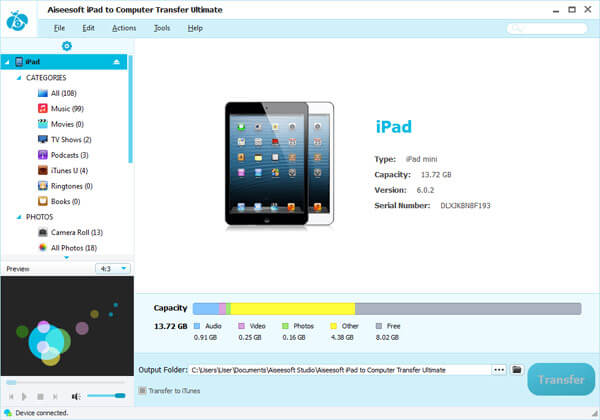This screenshot has width=600, height=420.
Task: Click the preview playback progress bar
Action: click(65, 382)
